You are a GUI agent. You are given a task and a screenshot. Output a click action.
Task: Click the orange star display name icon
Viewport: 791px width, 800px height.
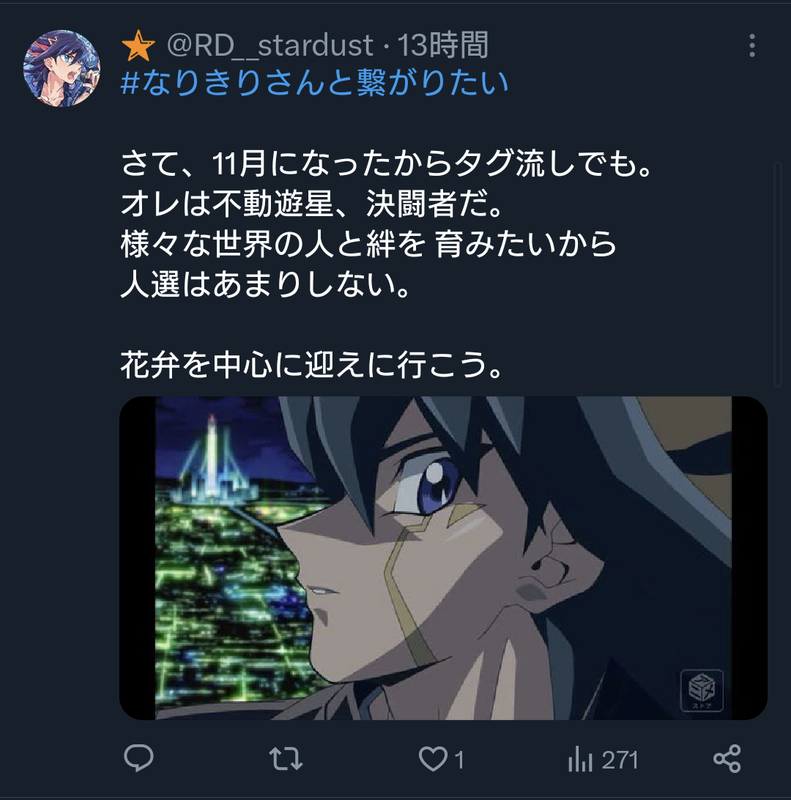138,46
